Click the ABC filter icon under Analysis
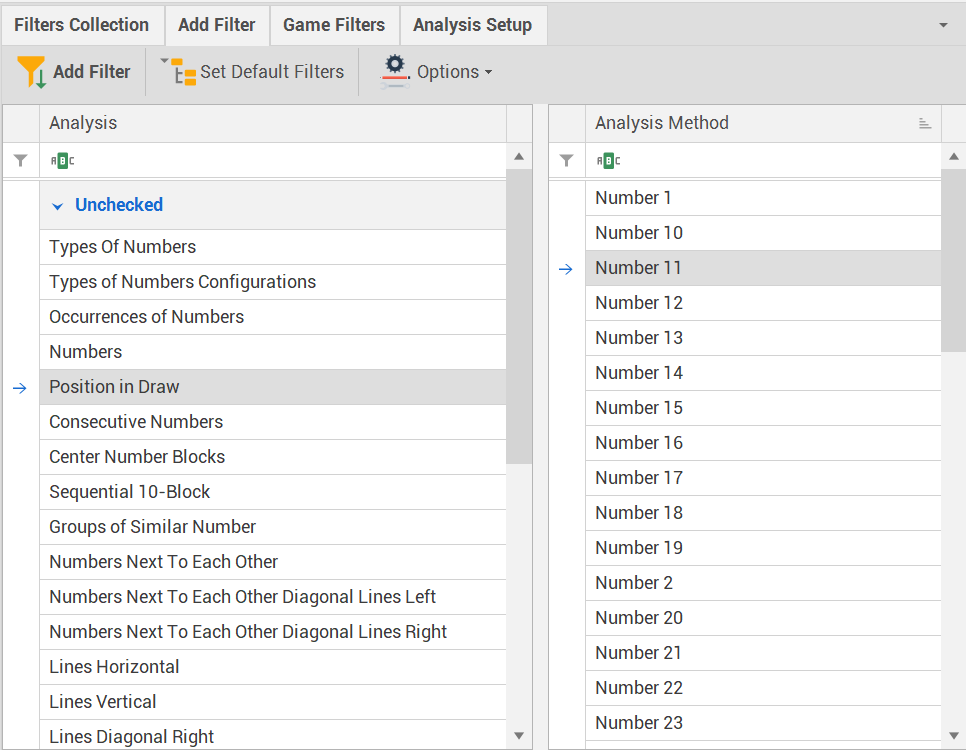The image size is (966, 750). (x=62, y=161)
